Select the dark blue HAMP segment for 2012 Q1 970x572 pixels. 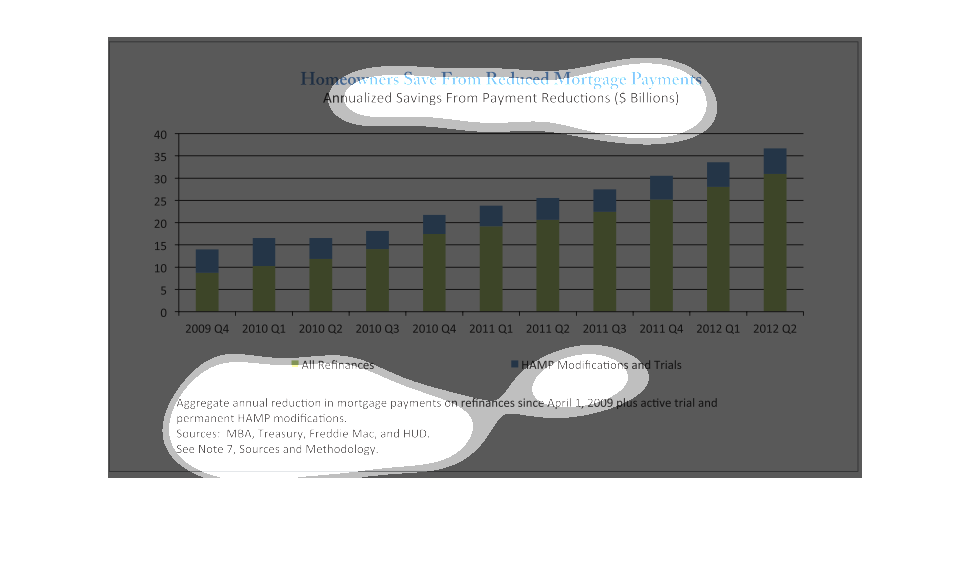(x=718, y=174)
